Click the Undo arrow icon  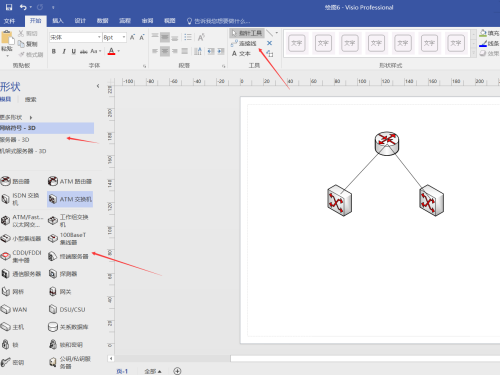[x=23, y=7]
